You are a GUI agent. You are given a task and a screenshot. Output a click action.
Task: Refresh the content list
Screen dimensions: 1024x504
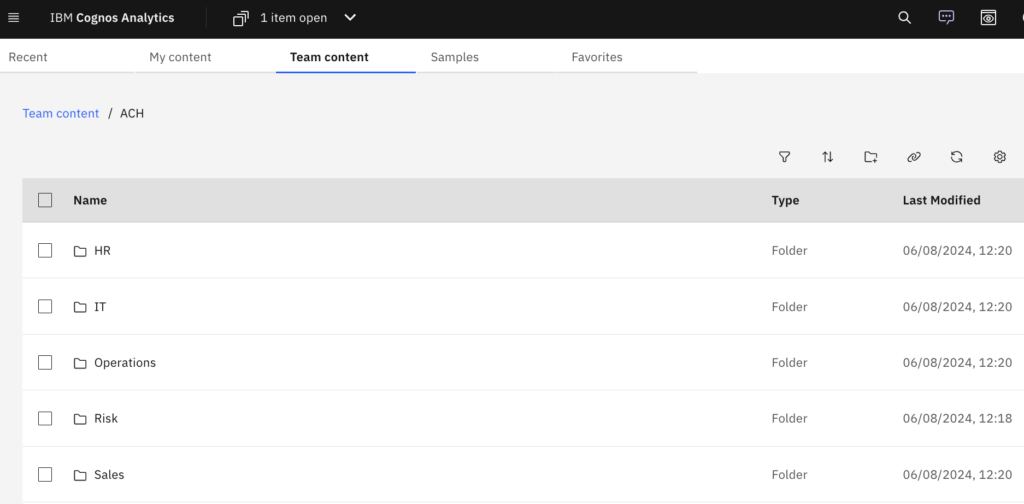957,157
